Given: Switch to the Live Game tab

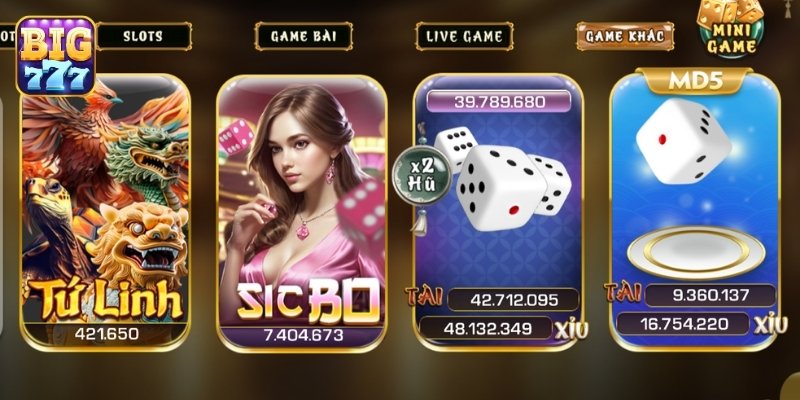Looking at the screenshot, I should click(464, 36).
